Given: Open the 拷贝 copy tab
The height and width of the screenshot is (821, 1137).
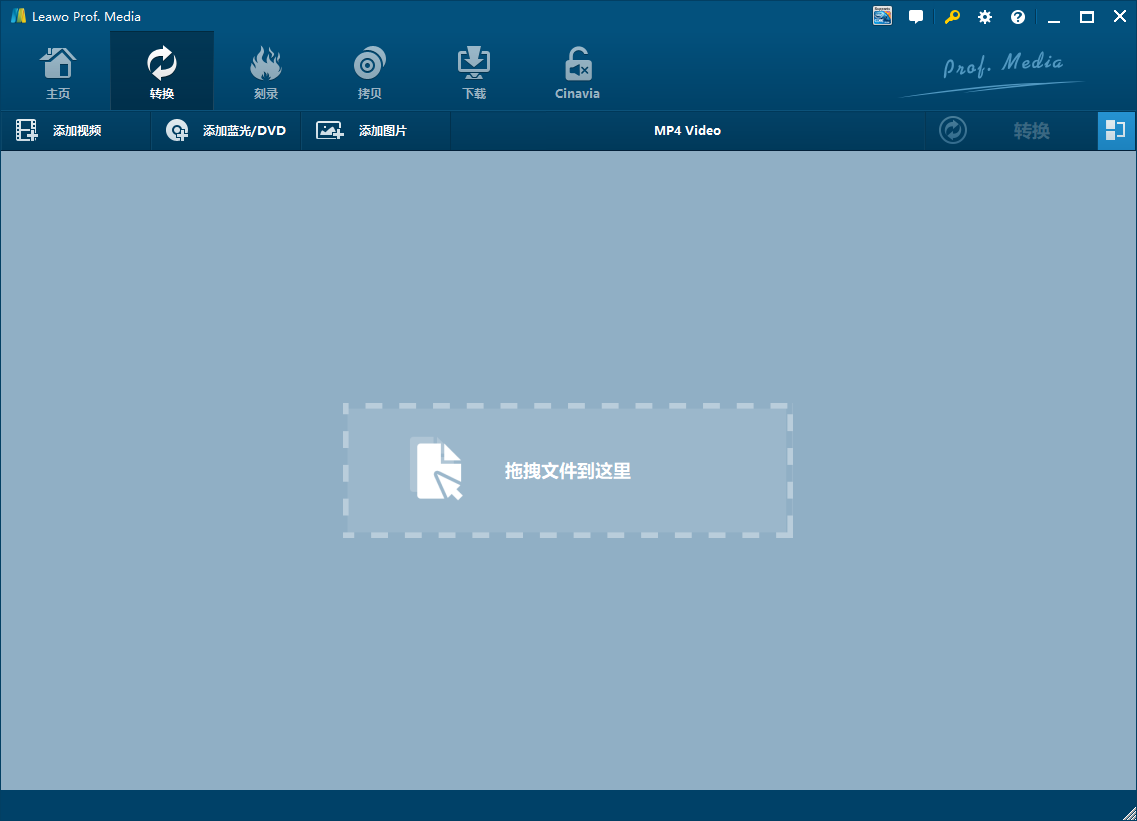Looking at the screenshot, I should 369,72.
